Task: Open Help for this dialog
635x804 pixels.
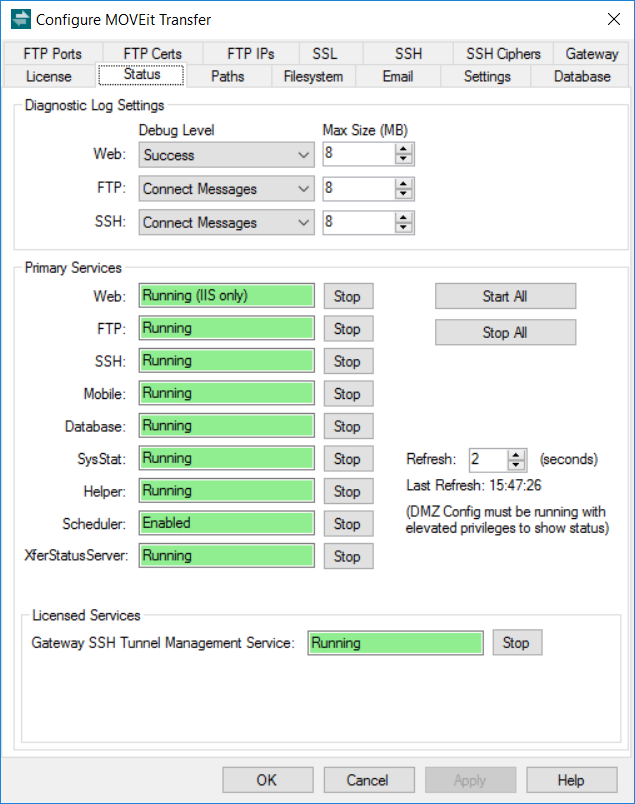Action: click(571, 780)
